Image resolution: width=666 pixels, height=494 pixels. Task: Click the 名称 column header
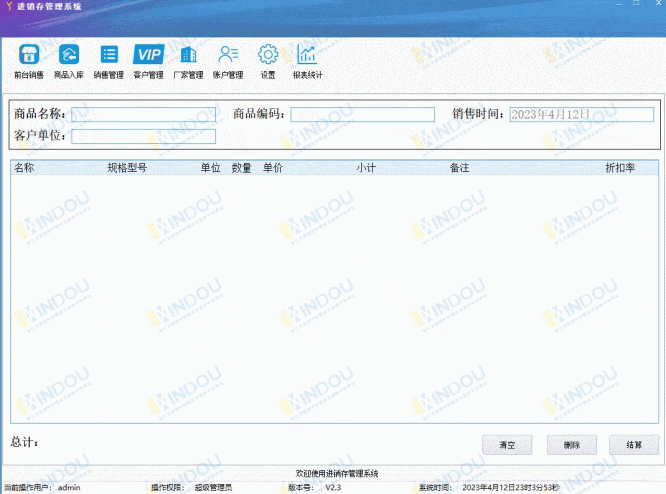[24, 168]
